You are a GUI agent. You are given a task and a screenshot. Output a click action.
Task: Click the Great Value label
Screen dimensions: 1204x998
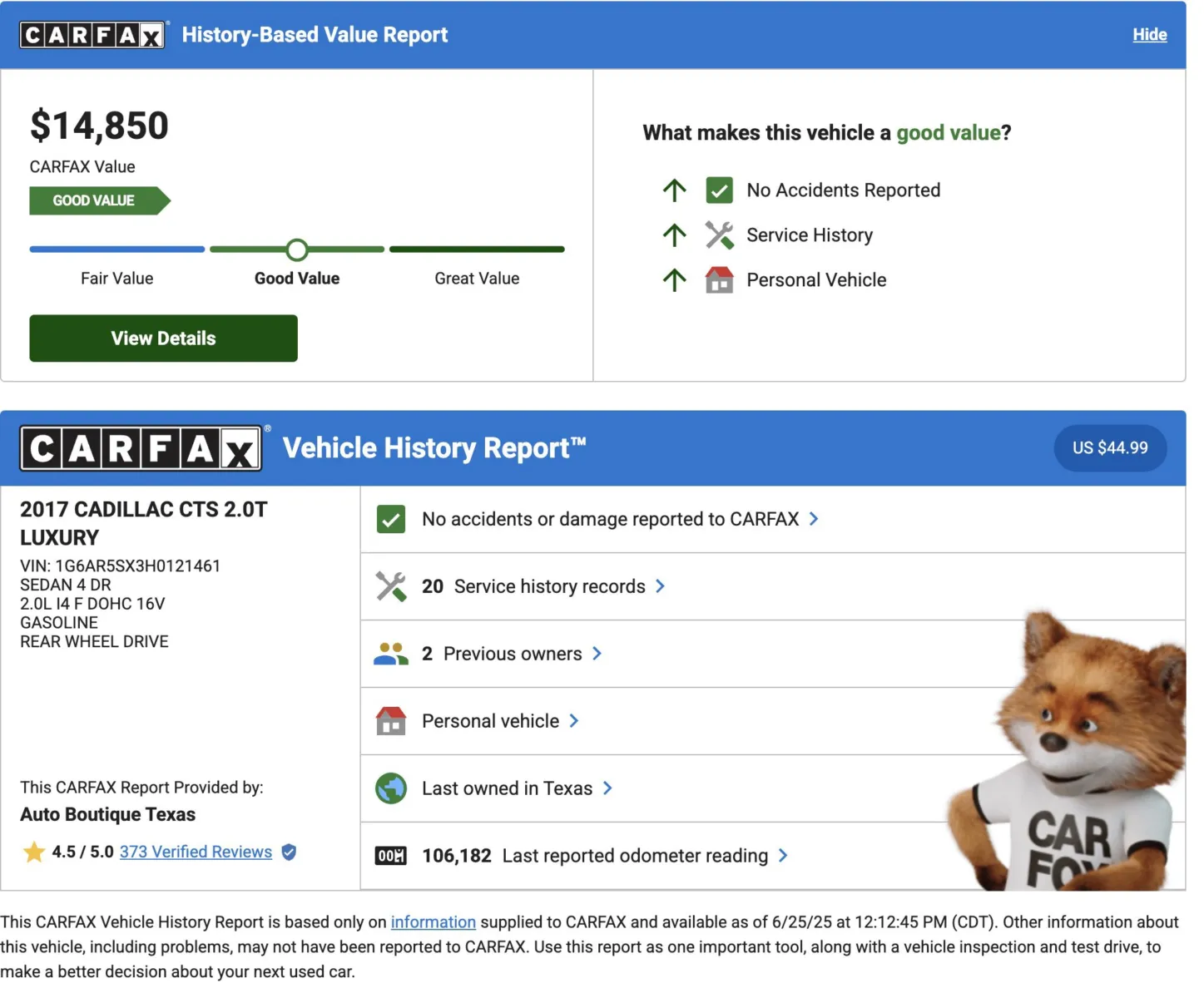pos(477,279)
